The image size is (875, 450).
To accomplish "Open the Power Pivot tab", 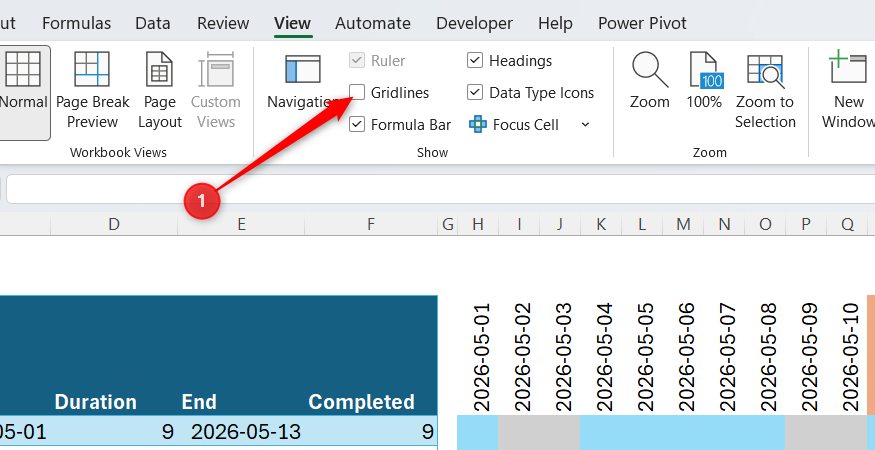I will pyautogui.click(x=642, y=23).
